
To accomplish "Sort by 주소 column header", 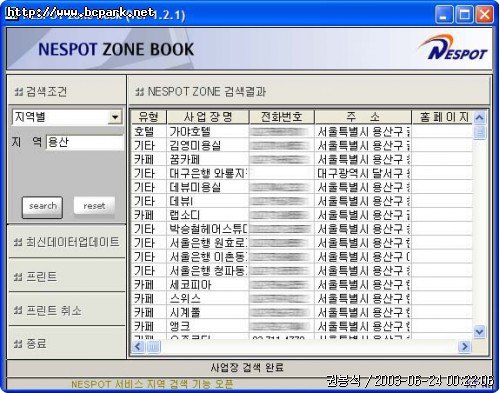I will coord(363,117).
